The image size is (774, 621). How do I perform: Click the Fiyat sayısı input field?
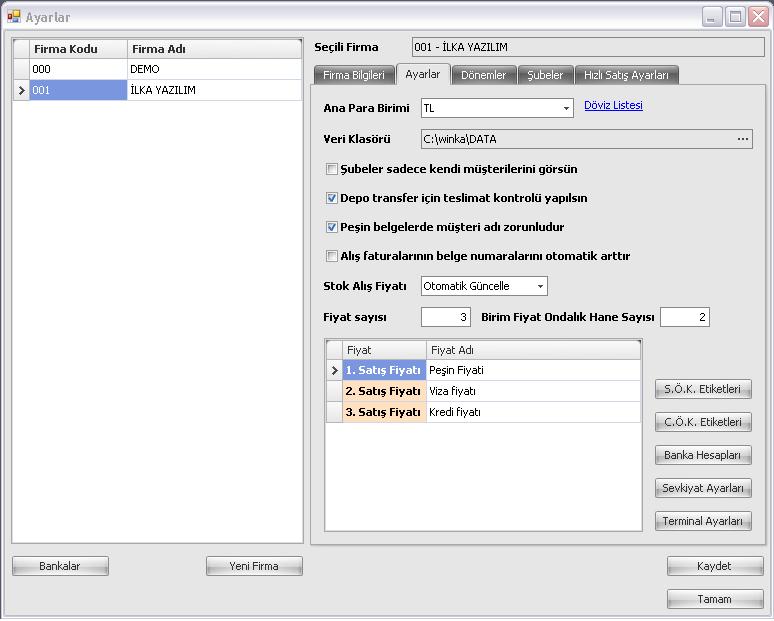click(446, 317)
